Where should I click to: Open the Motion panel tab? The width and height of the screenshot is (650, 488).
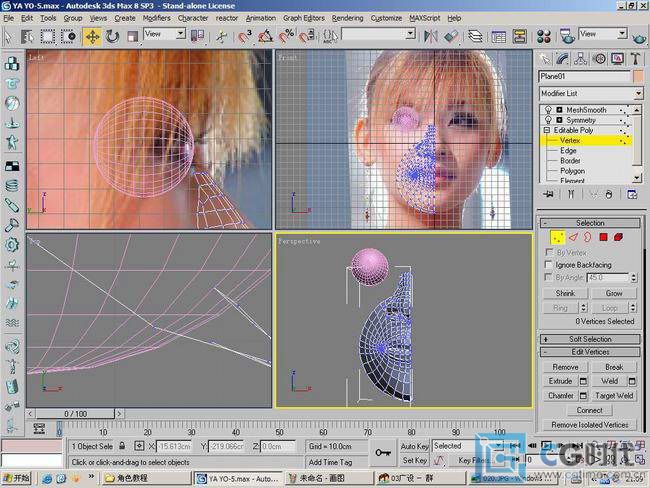pyautogui.click(x=599, y=59)
